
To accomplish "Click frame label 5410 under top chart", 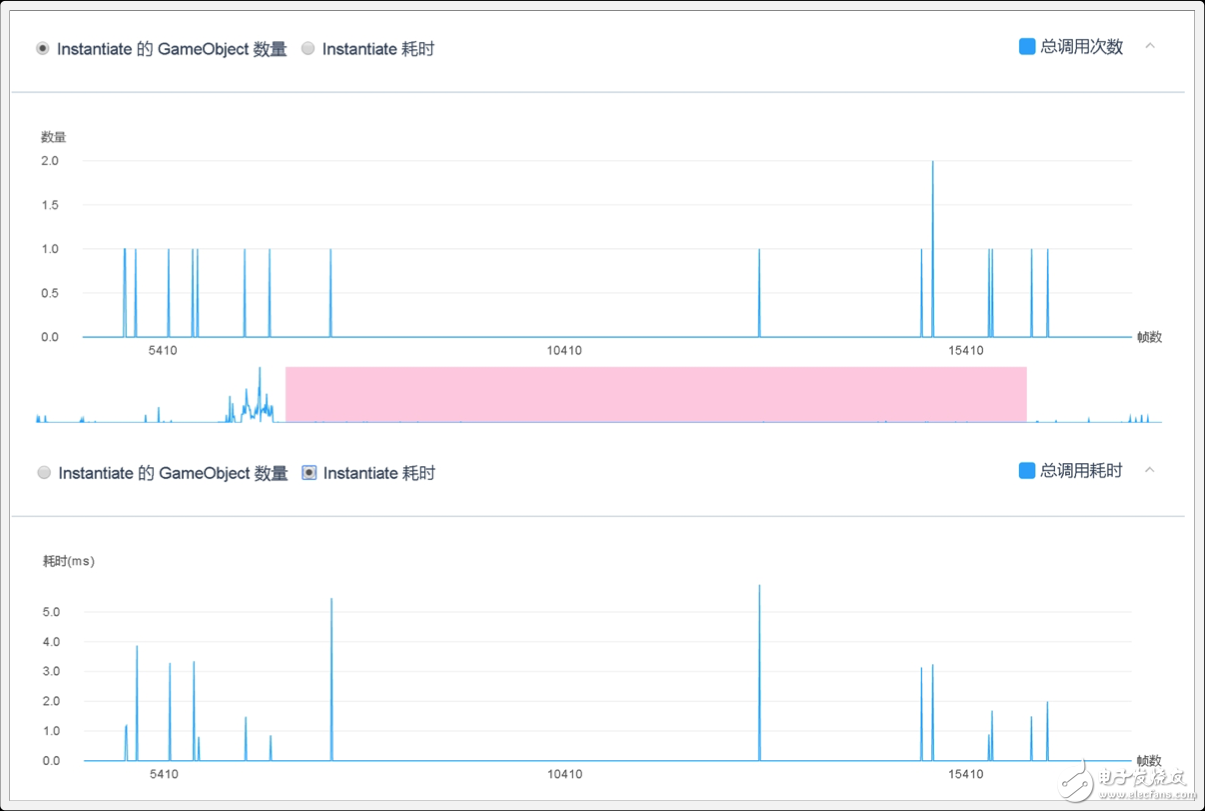I will (x=163, y=351).
